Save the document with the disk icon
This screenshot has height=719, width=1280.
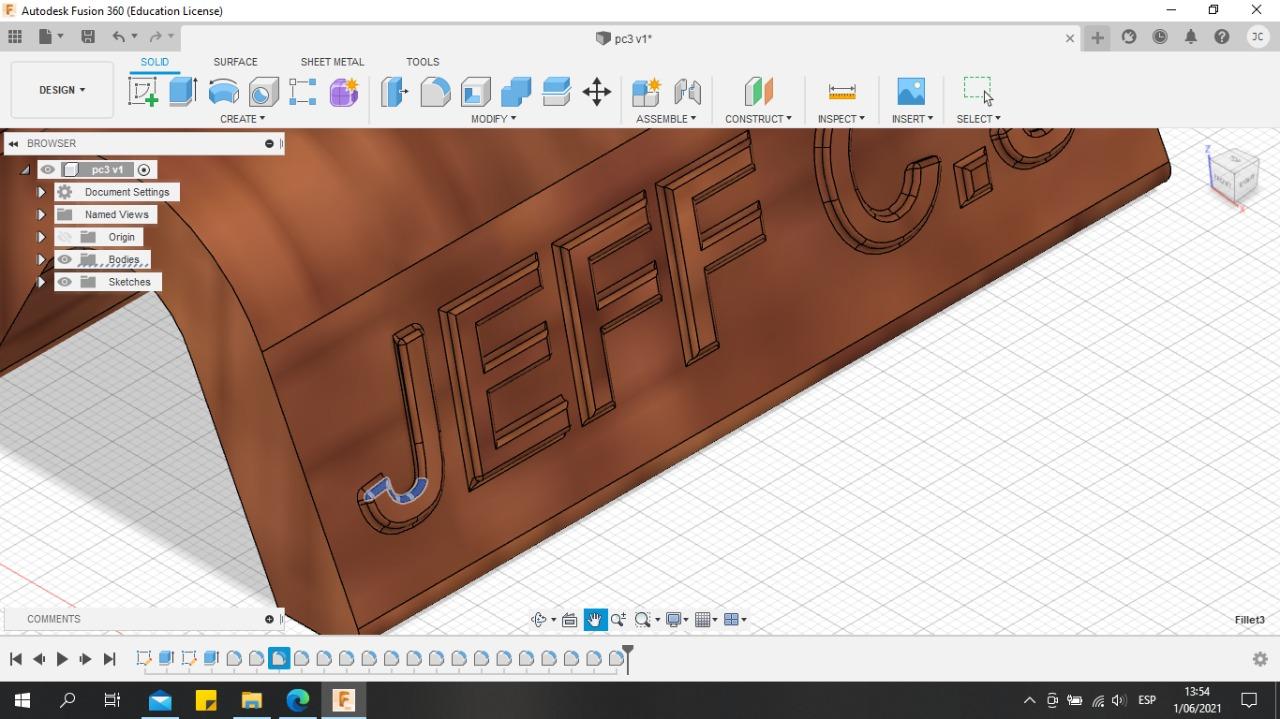(x=88, y=36)
